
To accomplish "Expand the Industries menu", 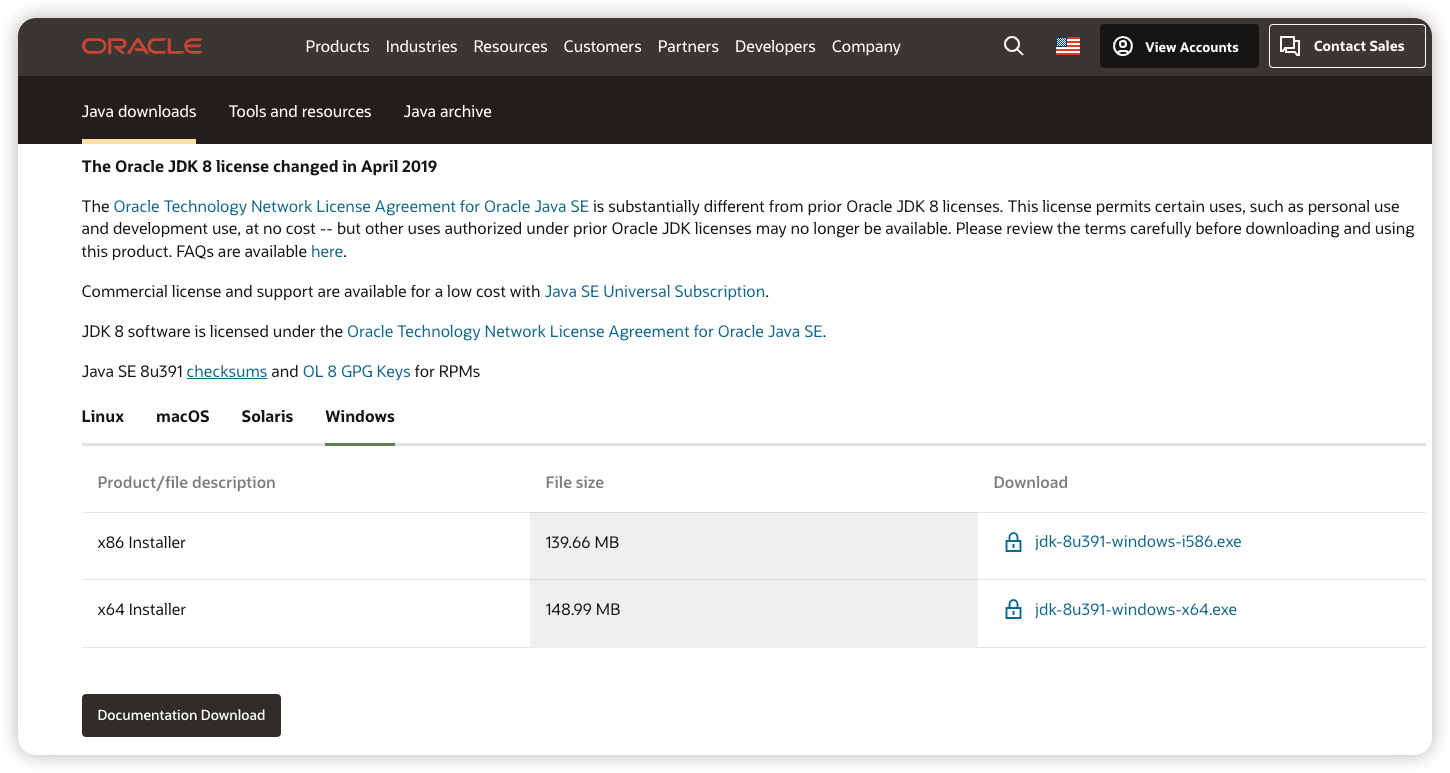I will 421,46.
